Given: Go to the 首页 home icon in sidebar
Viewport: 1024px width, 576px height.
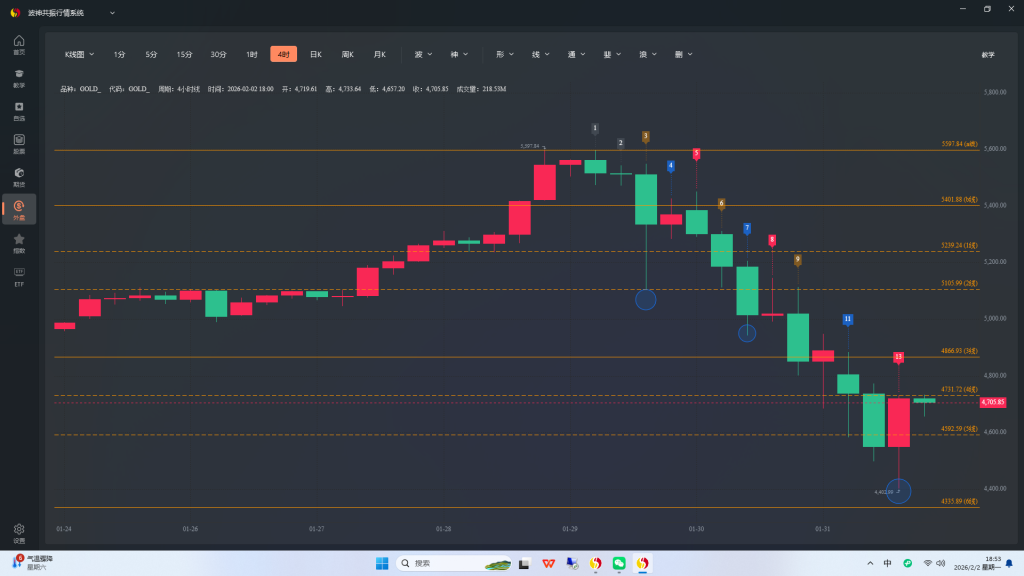Looking at the screenshot, I should (x=19, y=43).
